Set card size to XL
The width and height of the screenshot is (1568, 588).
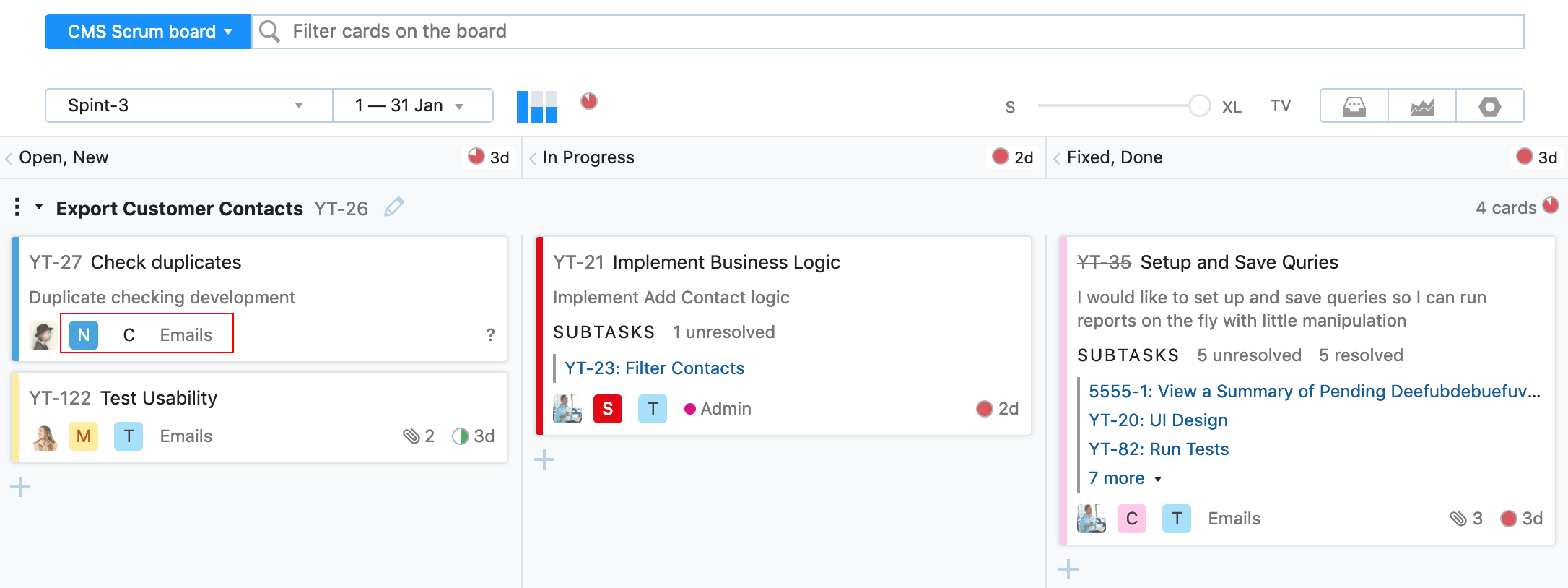(x=1232, y=107)
